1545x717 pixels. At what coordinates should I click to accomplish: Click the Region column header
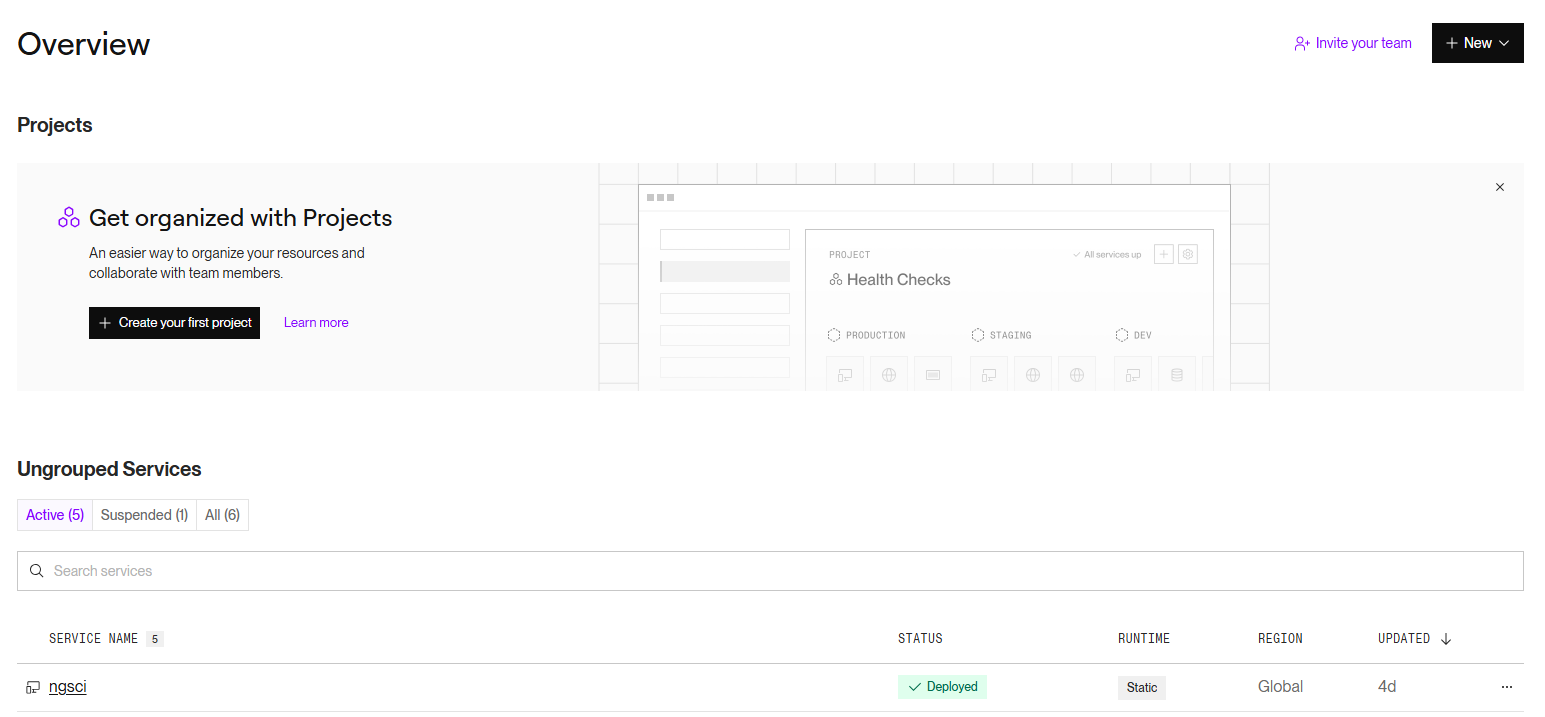pos(1280,638)
